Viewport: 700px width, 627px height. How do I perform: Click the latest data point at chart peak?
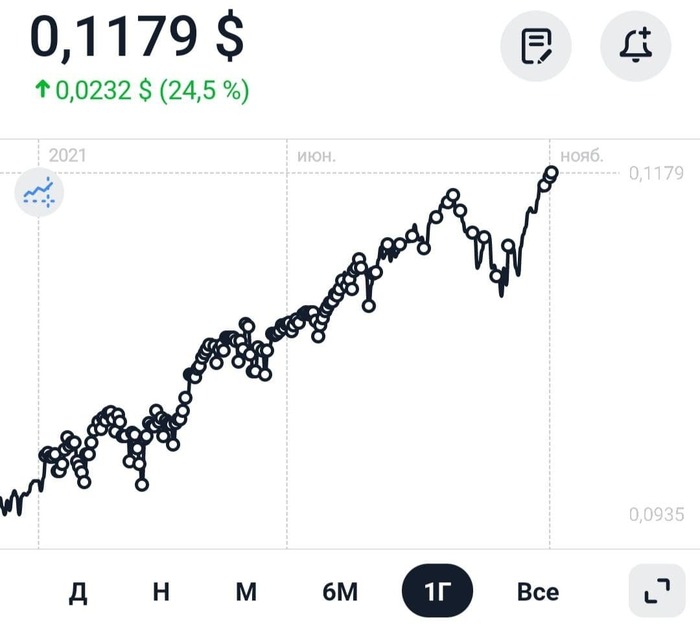(x=551, y=173)
